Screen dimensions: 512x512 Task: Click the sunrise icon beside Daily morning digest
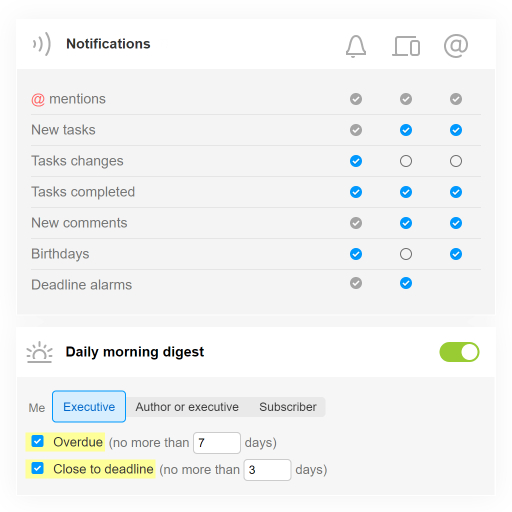tap(39, 352)
